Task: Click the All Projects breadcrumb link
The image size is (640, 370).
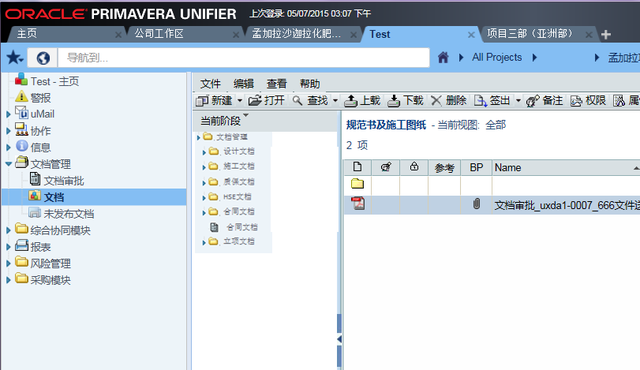Action: click(x=497, y=58)
